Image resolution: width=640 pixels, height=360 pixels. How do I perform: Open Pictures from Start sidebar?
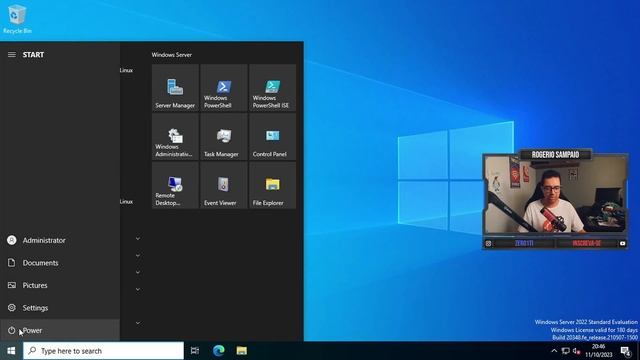(x=60, y=285)
